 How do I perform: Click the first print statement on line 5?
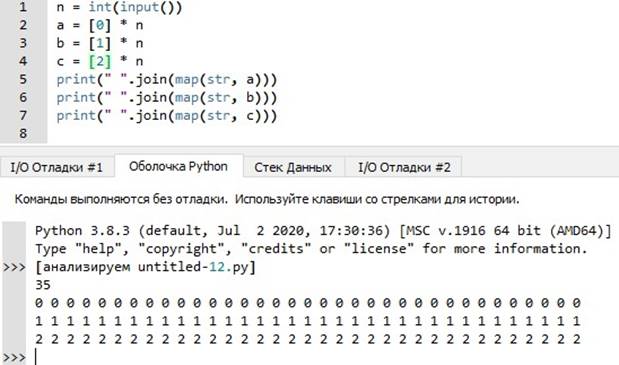tap(167, 79)
